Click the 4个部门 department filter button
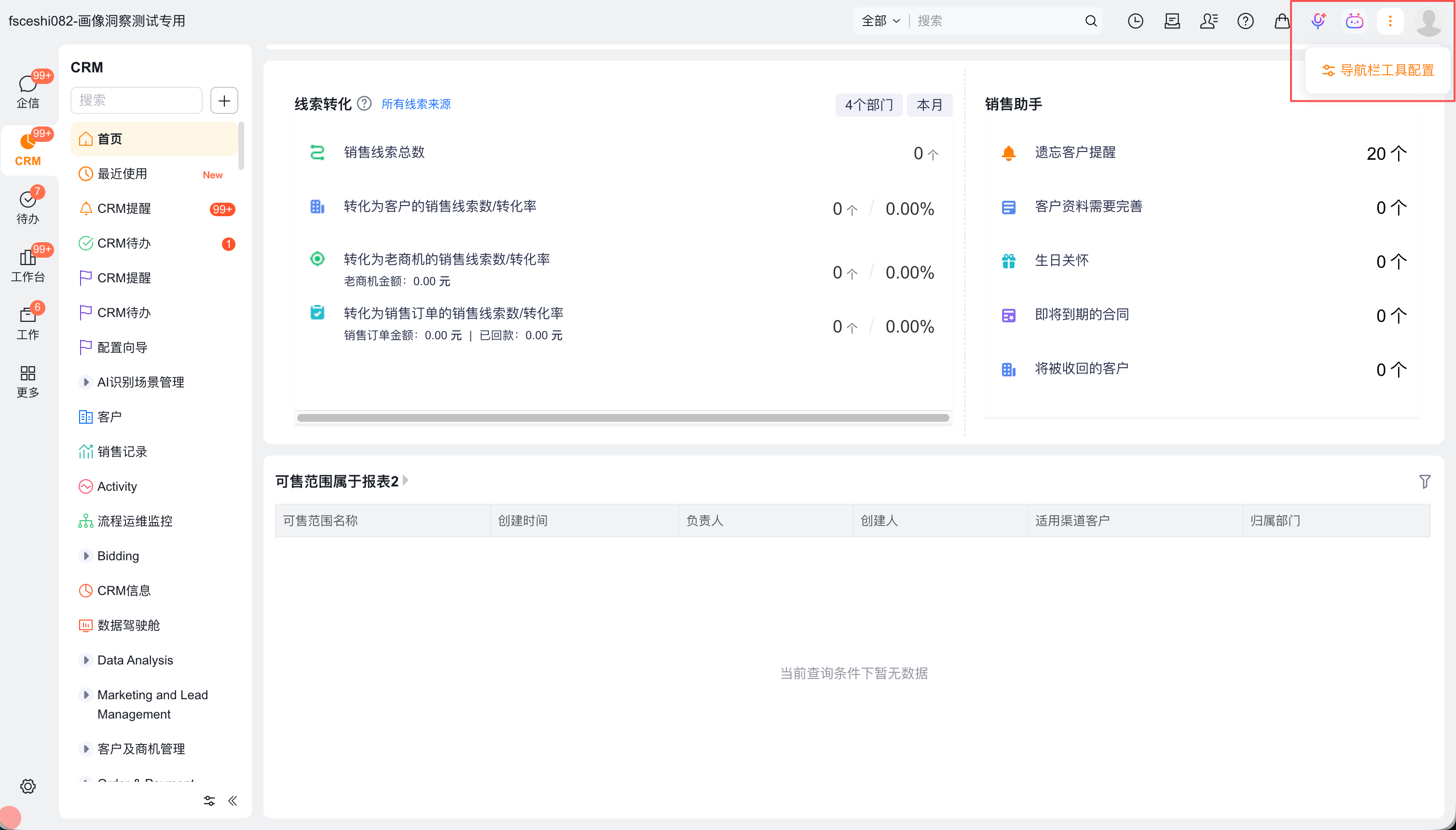The height and width of the screenshot is (830, 1456). coord(868,105)
